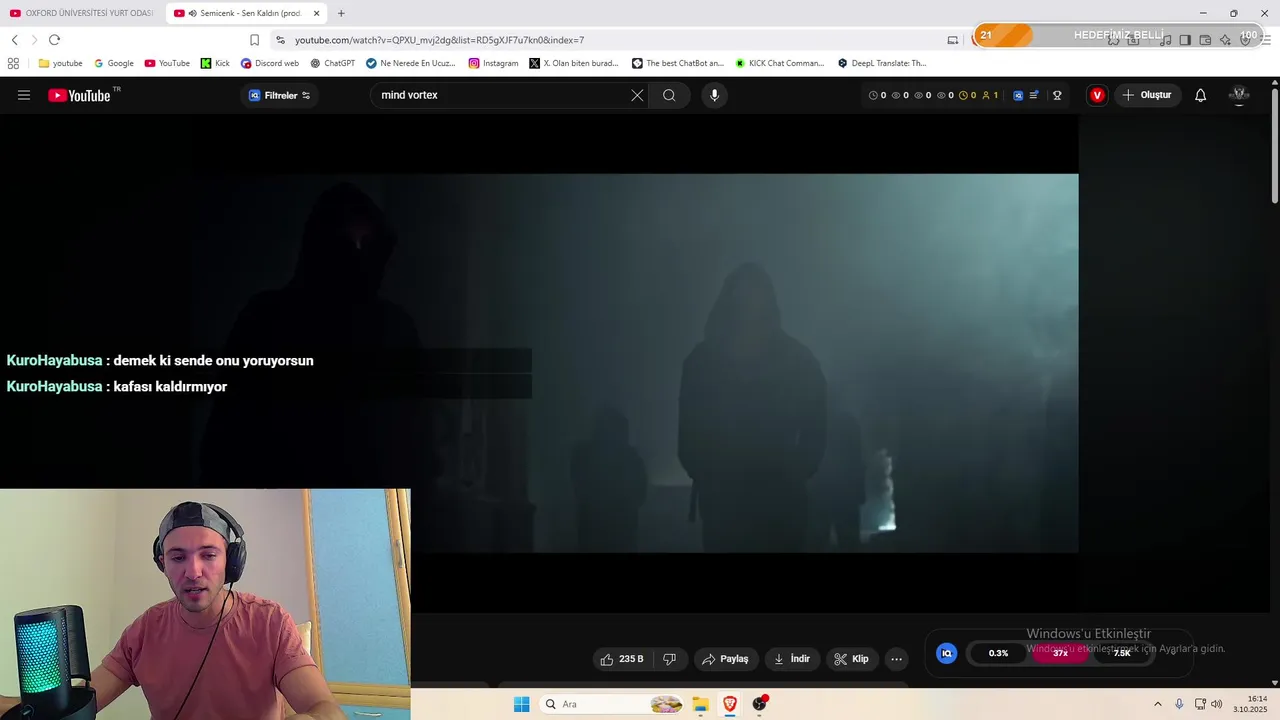This screenshot has width=1280, height=720.
Task: Open the ChatGPT bookmark
Action: [332, 63]
